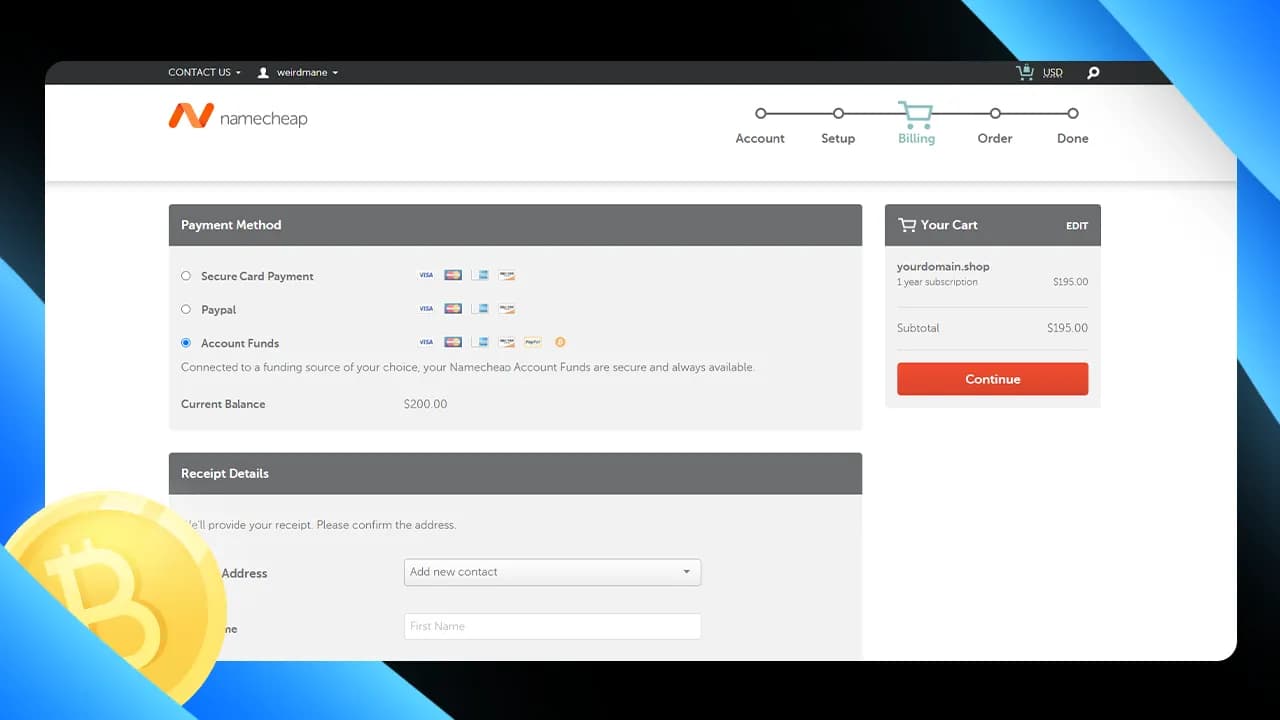Select the Secure Card Payment radio button

pos(186,275)
